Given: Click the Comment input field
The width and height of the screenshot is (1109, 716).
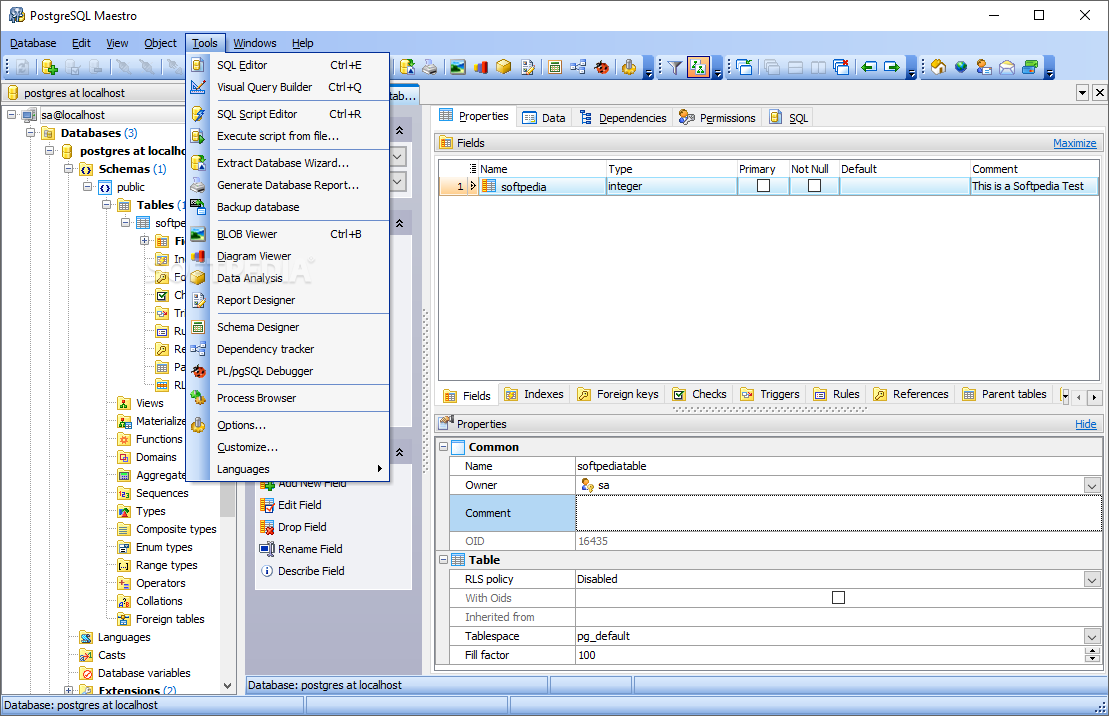Looking at the screenshot, I should [x=839, y=513].
